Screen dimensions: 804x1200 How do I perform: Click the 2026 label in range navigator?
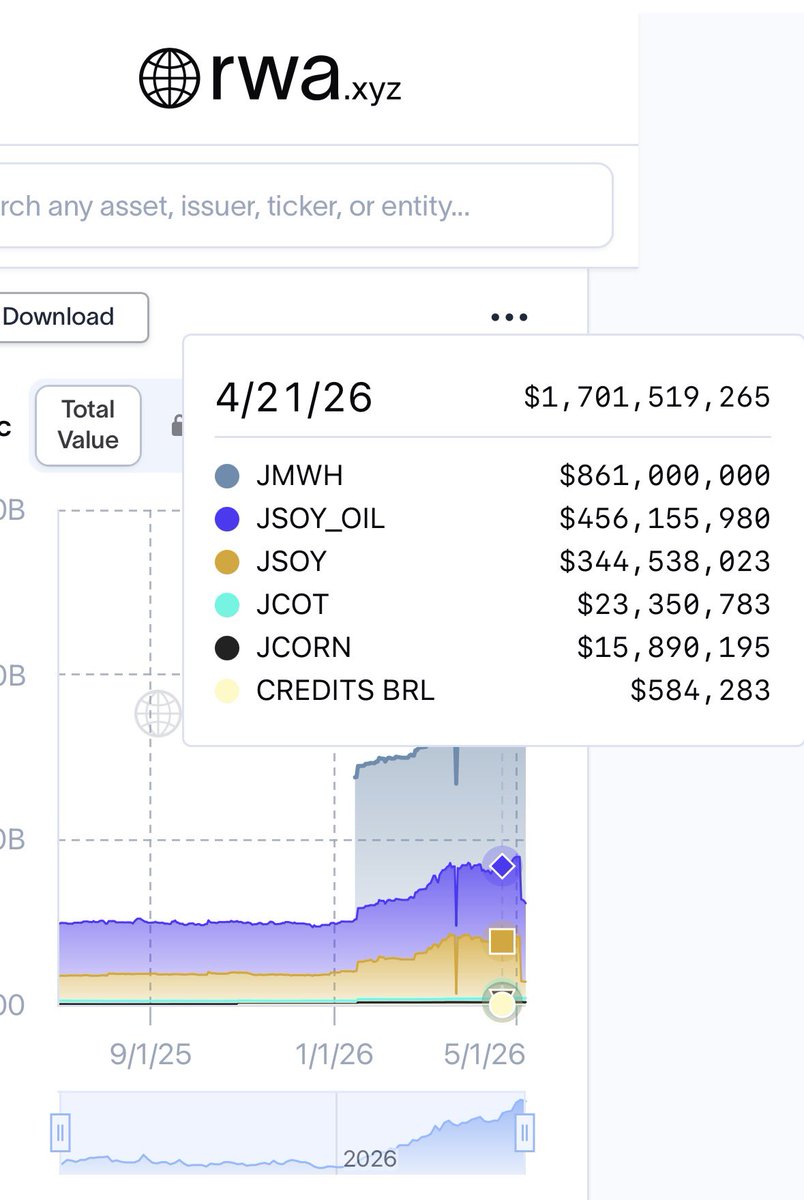point(369,1160)
